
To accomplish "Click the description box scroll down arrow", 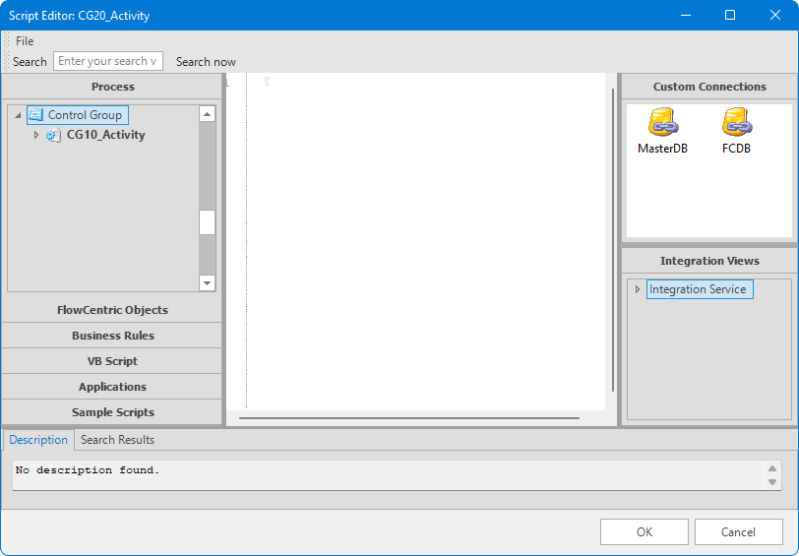I will [773, 482].
